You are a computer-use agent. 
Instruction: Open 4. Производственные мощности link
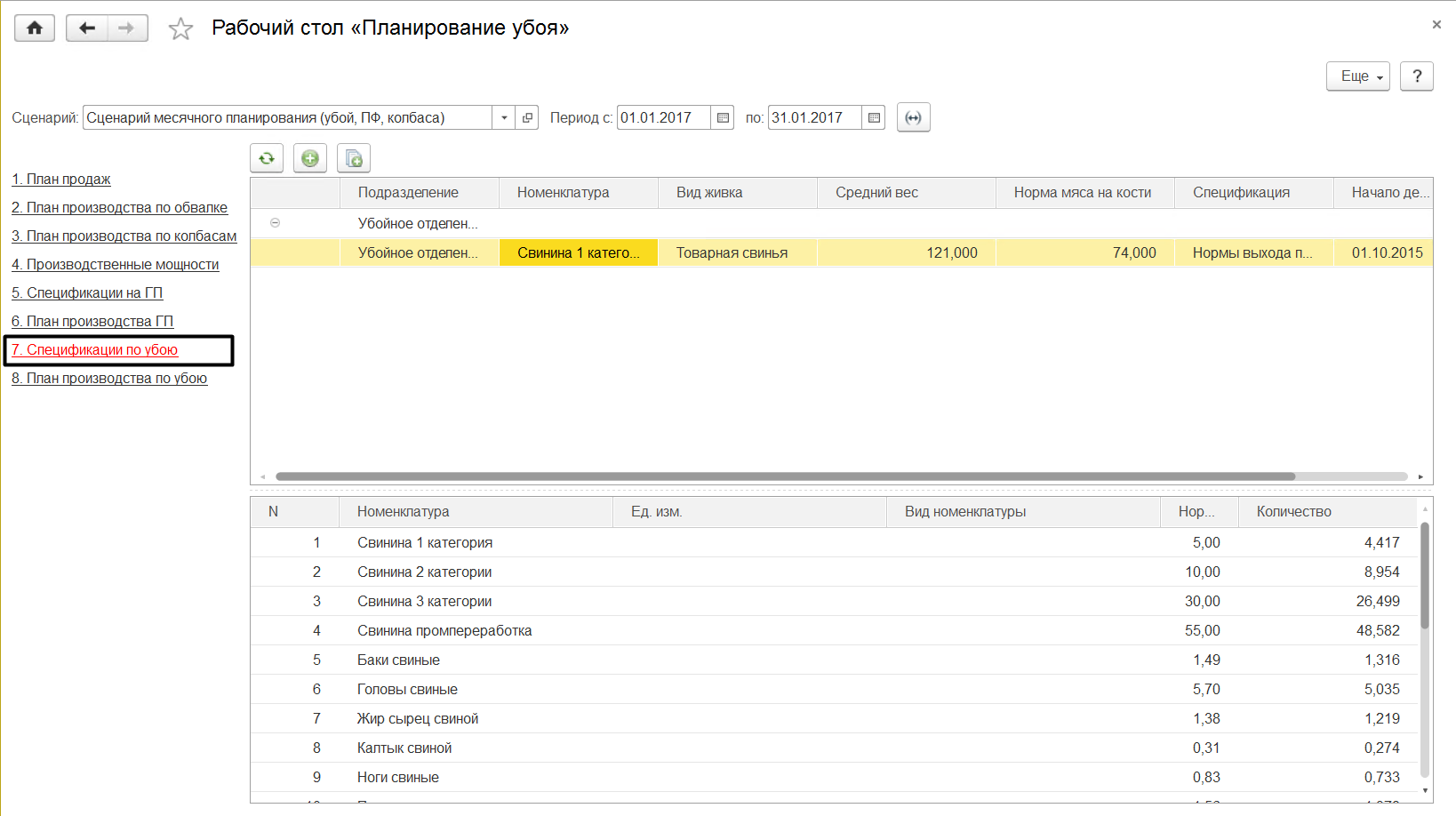pyautogui.click(x=116, y=264)
